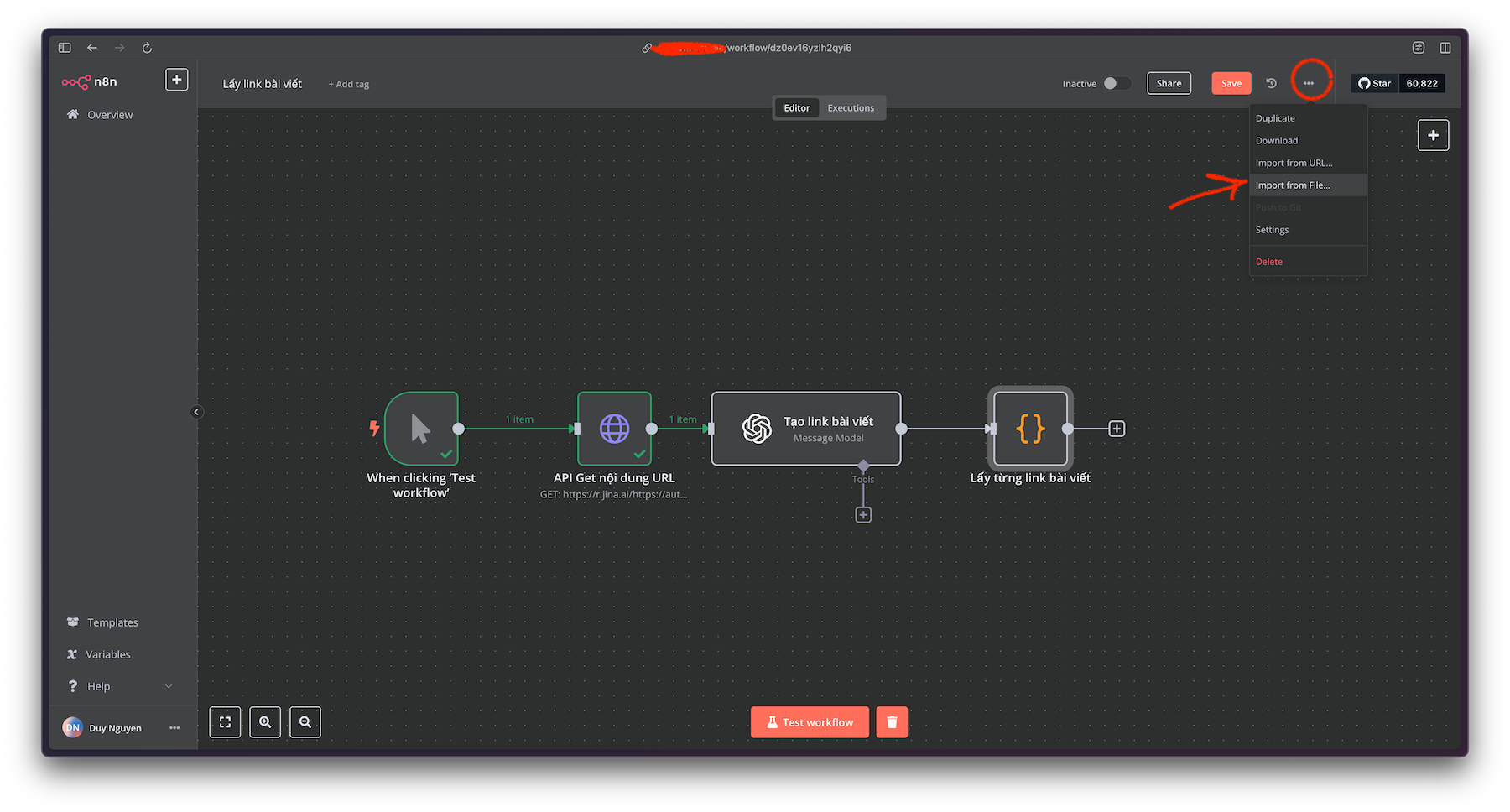Image resolution: width=1510 pixels, height=812 pixels.
Task: Click the fit-to-view icon near zoom controls
Action: click(x=225, y=722)
